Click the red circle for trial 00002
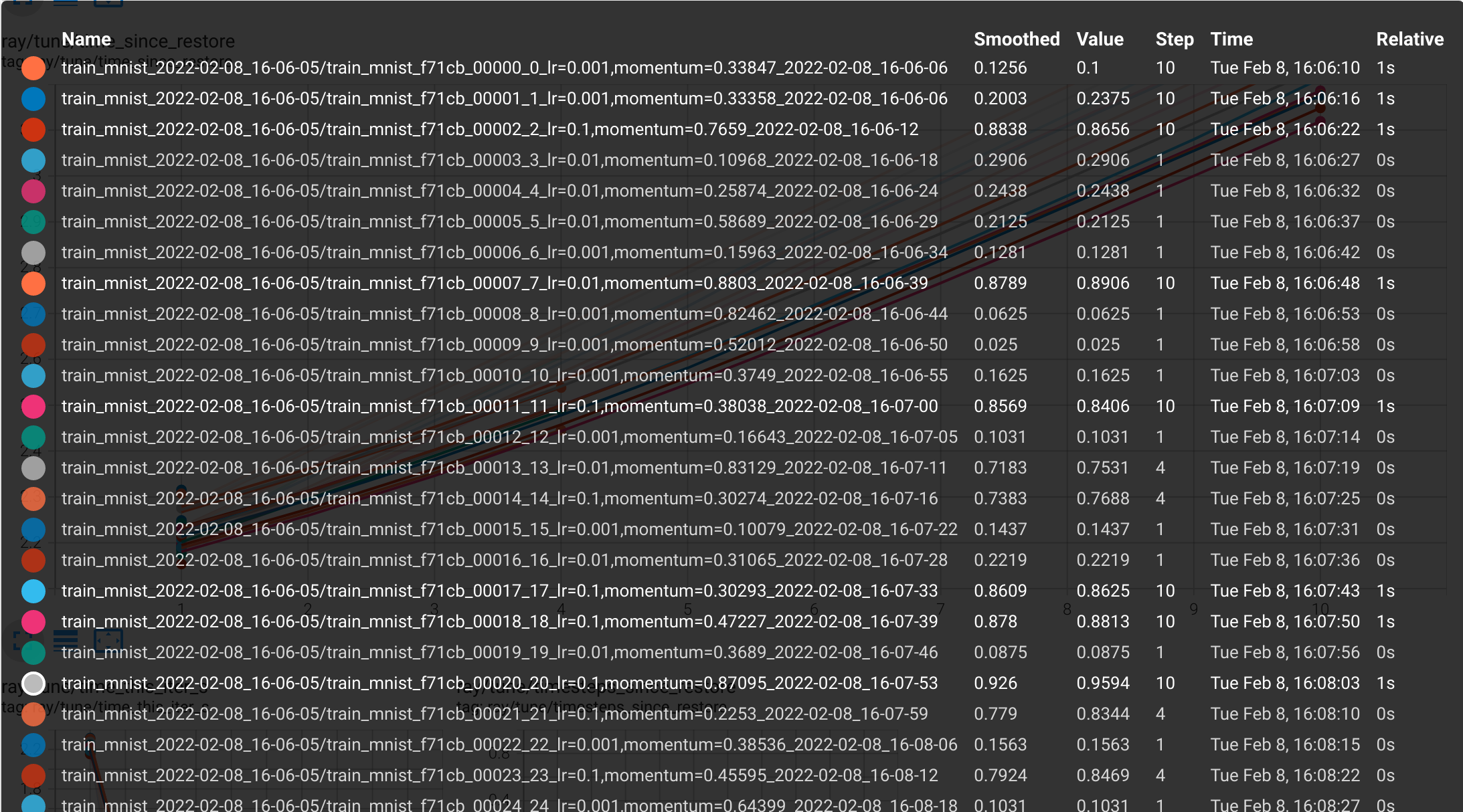Screen dimensions: 1463x812 pyautogui.click(x=33, y=129)
